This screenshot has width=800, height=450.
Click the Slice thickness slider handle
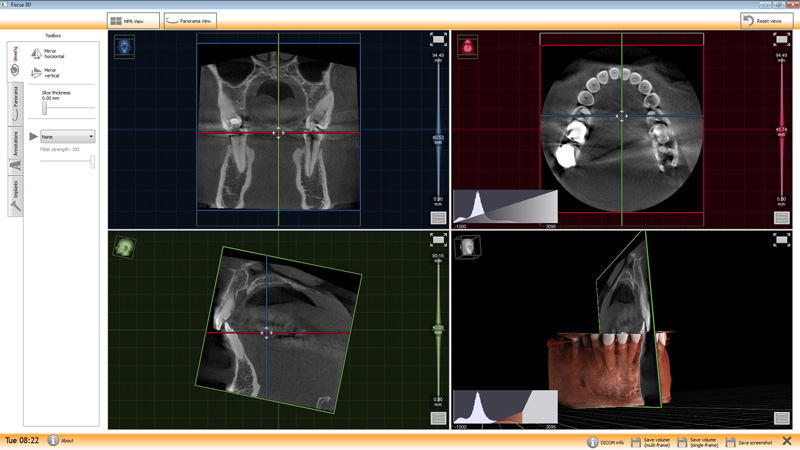point(44,108)
